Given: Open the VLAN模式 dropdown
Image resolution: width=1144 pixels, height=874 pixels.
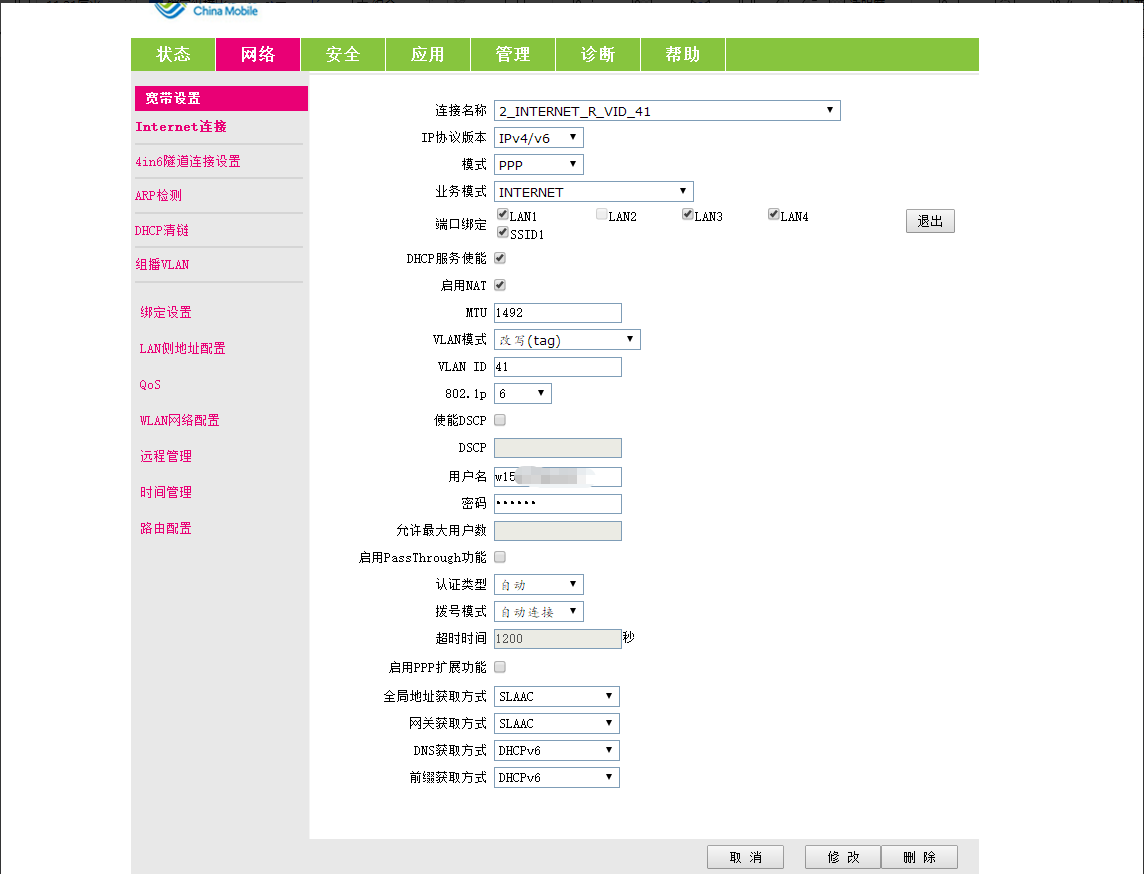Looking at the screenshot, I should (x=567, y=340).
